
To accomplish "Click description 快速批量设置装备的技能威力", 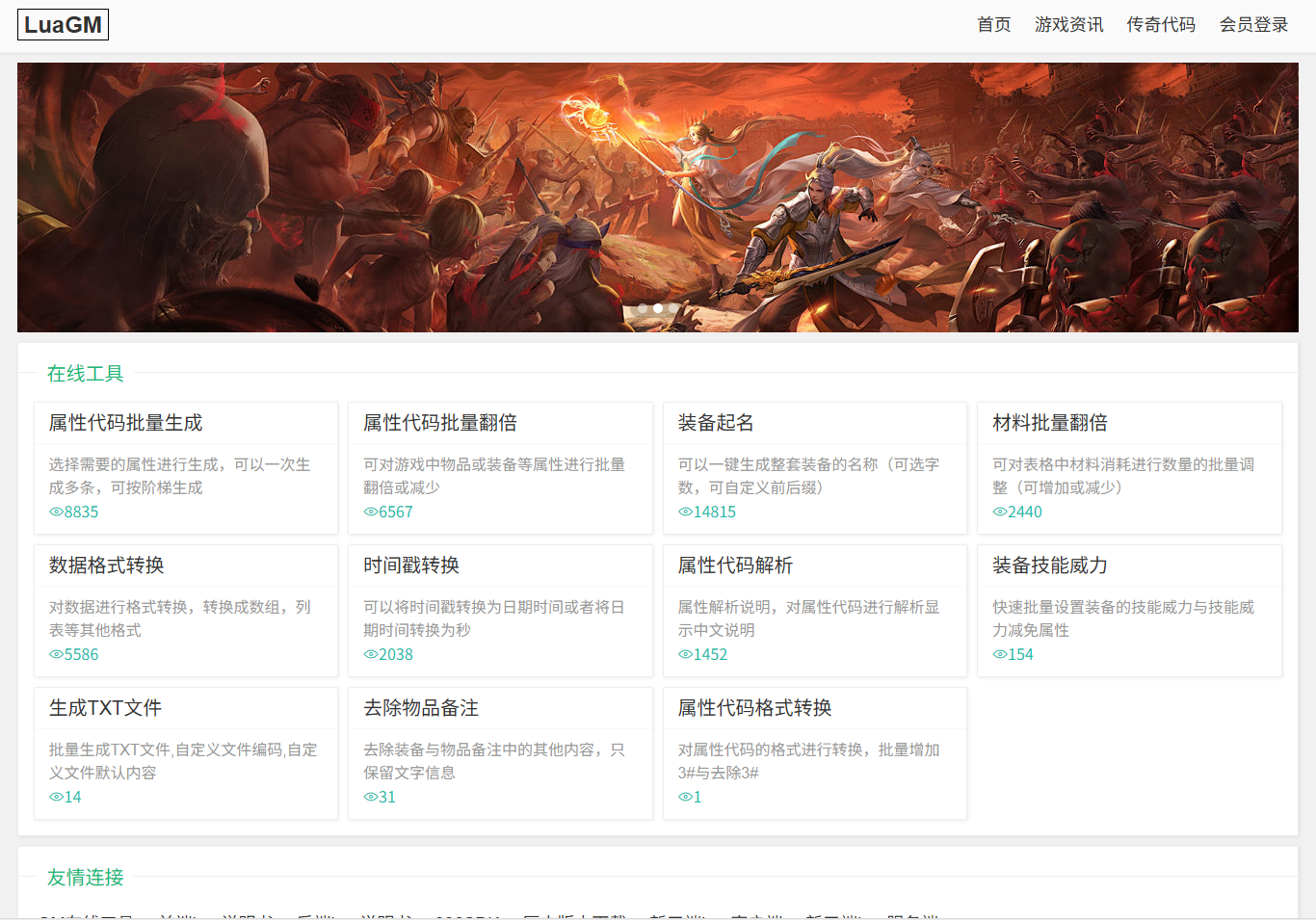I will 1123,618.
